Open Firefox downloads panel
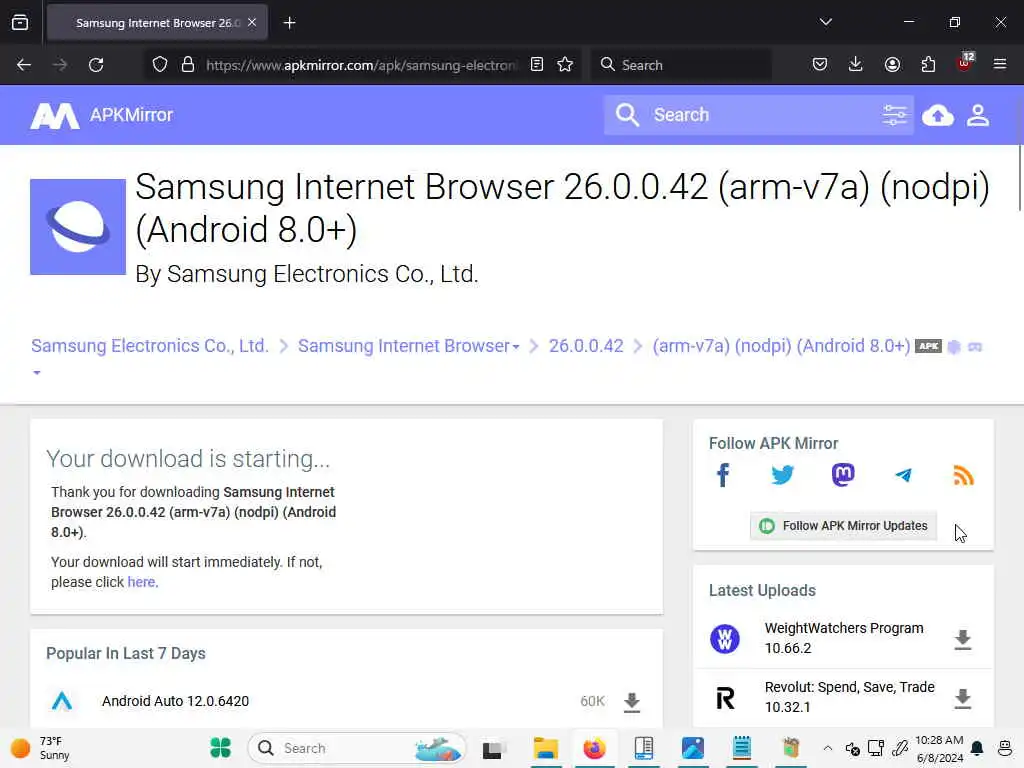The image size is (1024, 768). [x=856, y=64]
